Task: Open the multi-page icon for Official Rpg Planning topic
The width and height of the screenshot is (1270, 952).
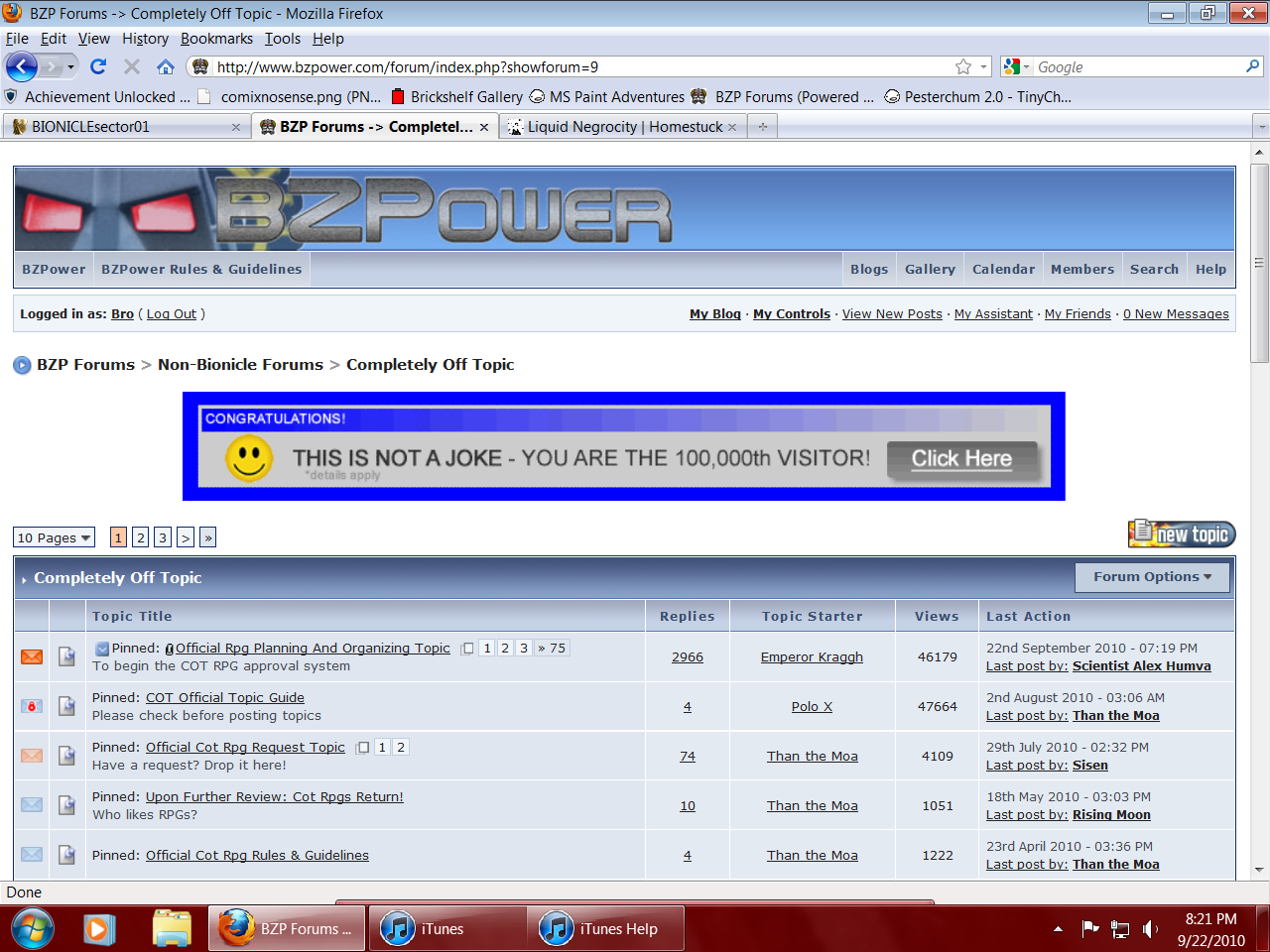Action: [x=467, y=649]
